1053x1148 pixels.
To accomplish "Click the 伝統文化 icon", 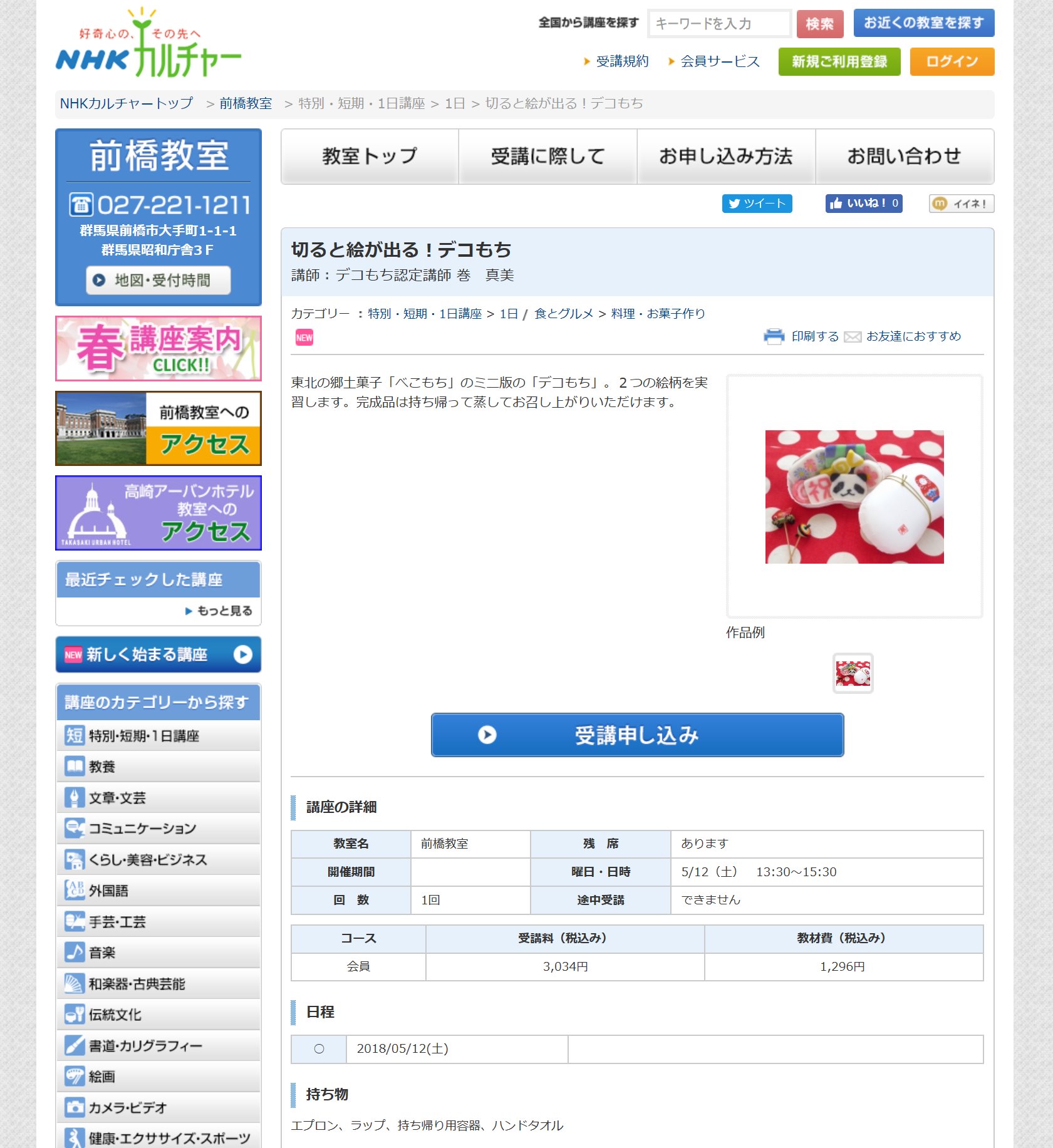I will 75,1014.
